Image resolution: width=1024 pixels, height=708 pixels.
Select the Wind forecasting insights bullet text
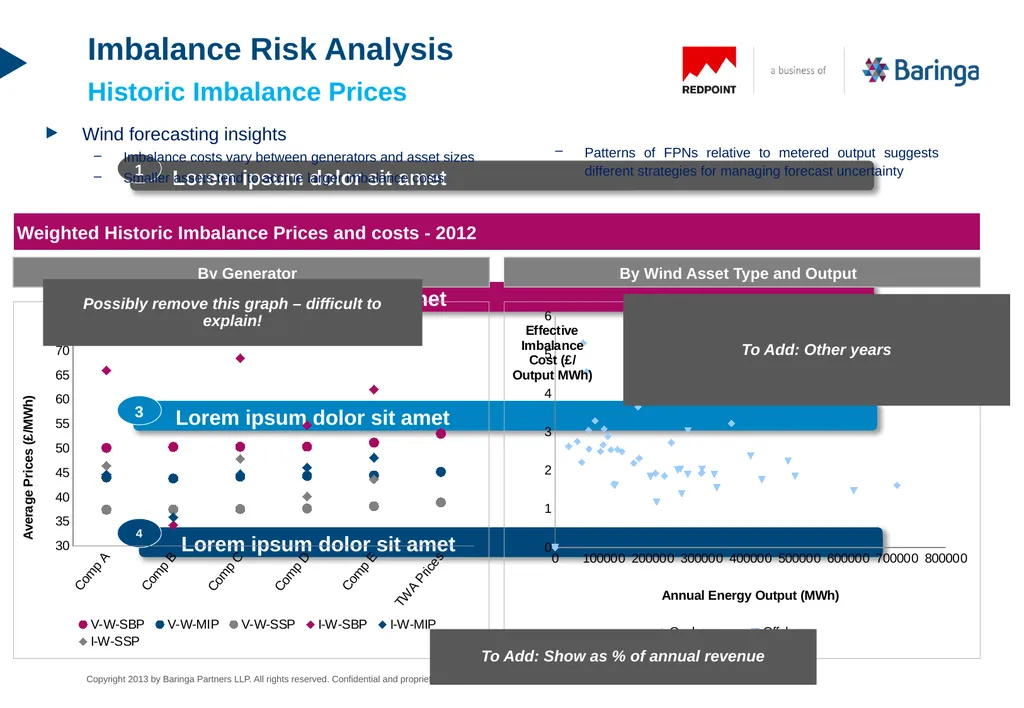(184, 134)
